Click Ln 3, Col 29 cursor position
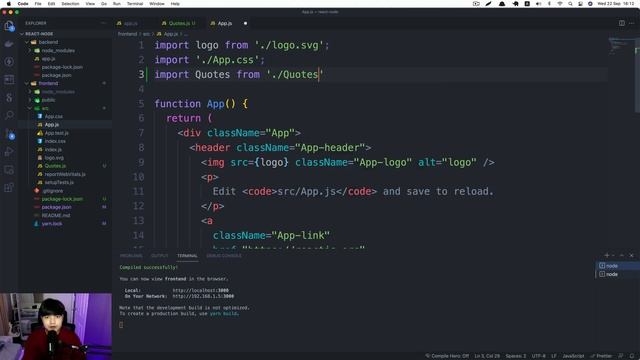The height and width of the screenshot is (360, 640). (x=487, y=356)
